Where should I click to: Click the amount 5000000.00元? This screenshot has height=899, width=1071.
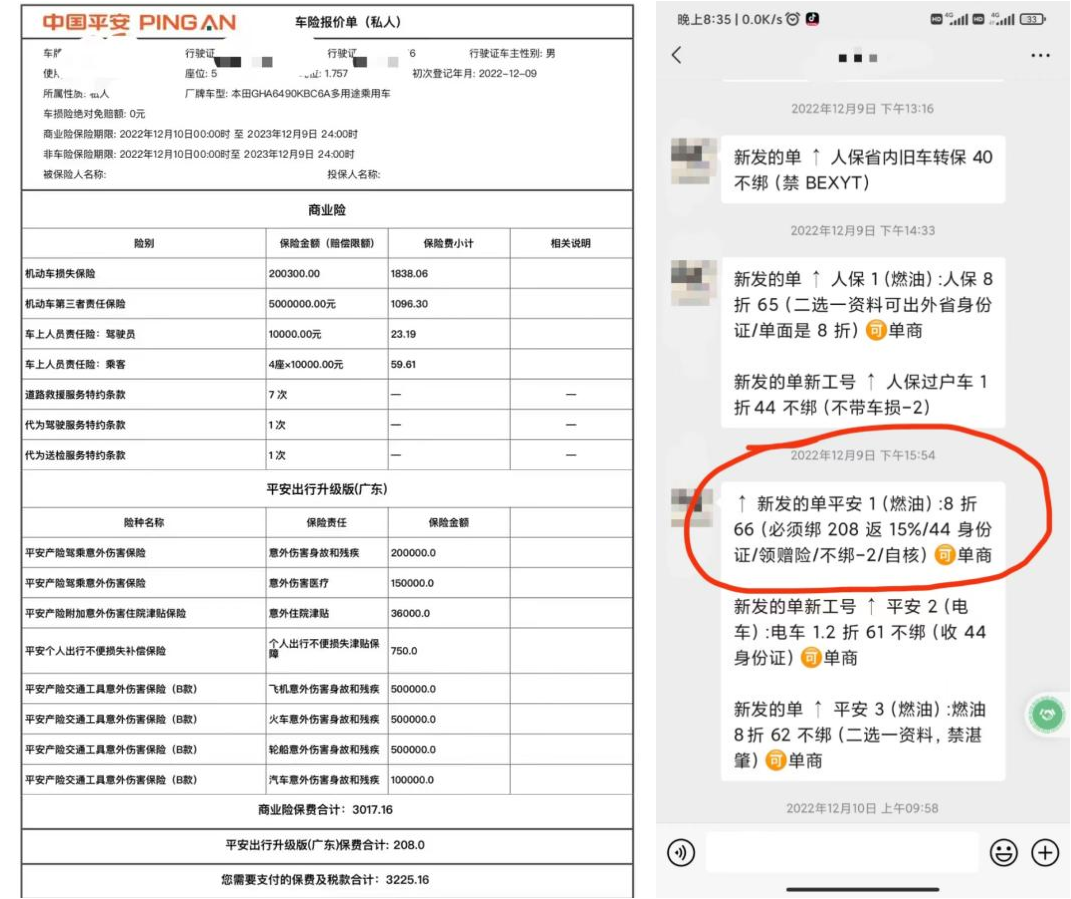[302, 303]
